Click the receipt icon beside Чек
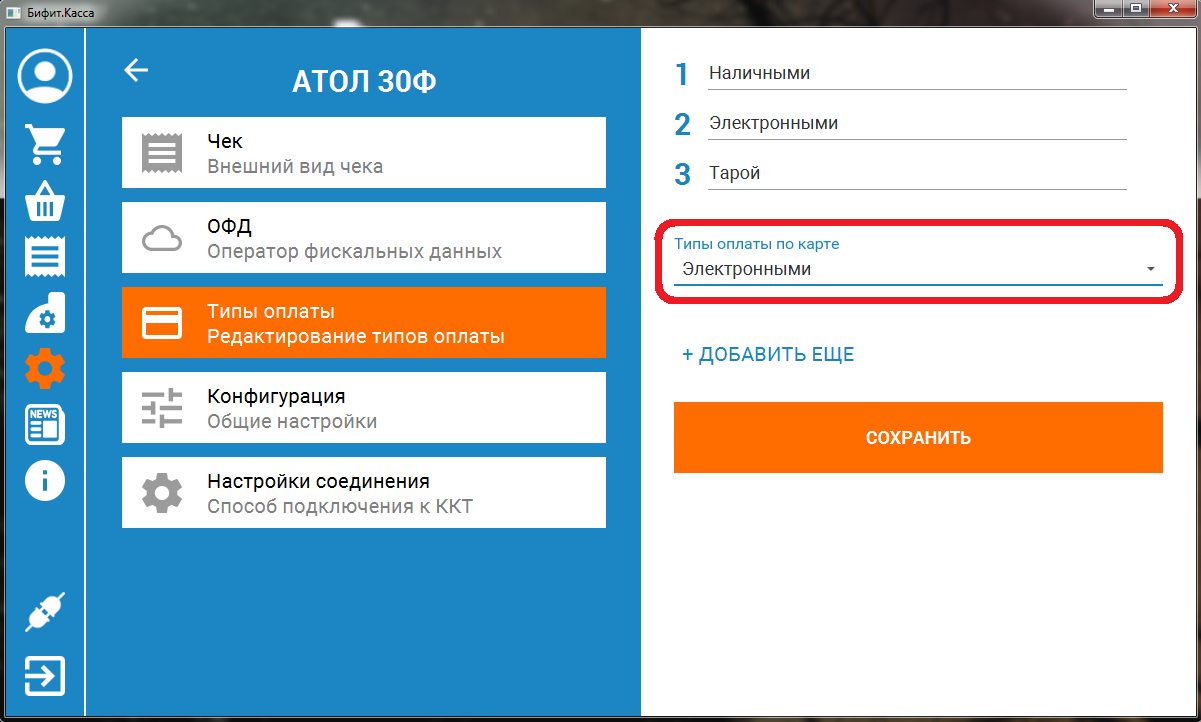Image resolution: width=1201 pixels, height=722 pixels. [x=162, y=153]
